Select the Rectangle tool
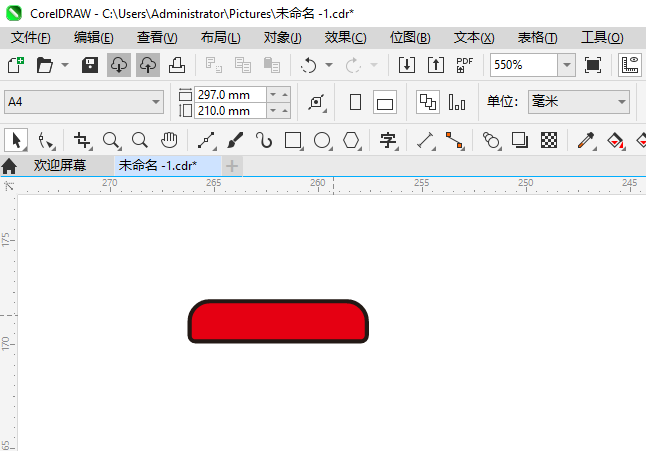 click(293, 140)
